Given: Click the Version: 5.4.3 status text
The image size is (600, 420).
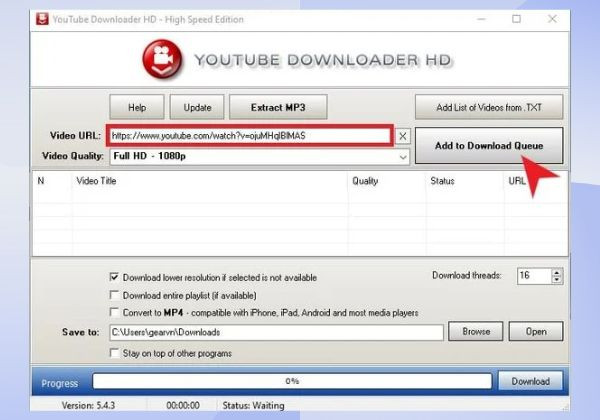Looking at the screenshot, I should [x=88, y=405].
